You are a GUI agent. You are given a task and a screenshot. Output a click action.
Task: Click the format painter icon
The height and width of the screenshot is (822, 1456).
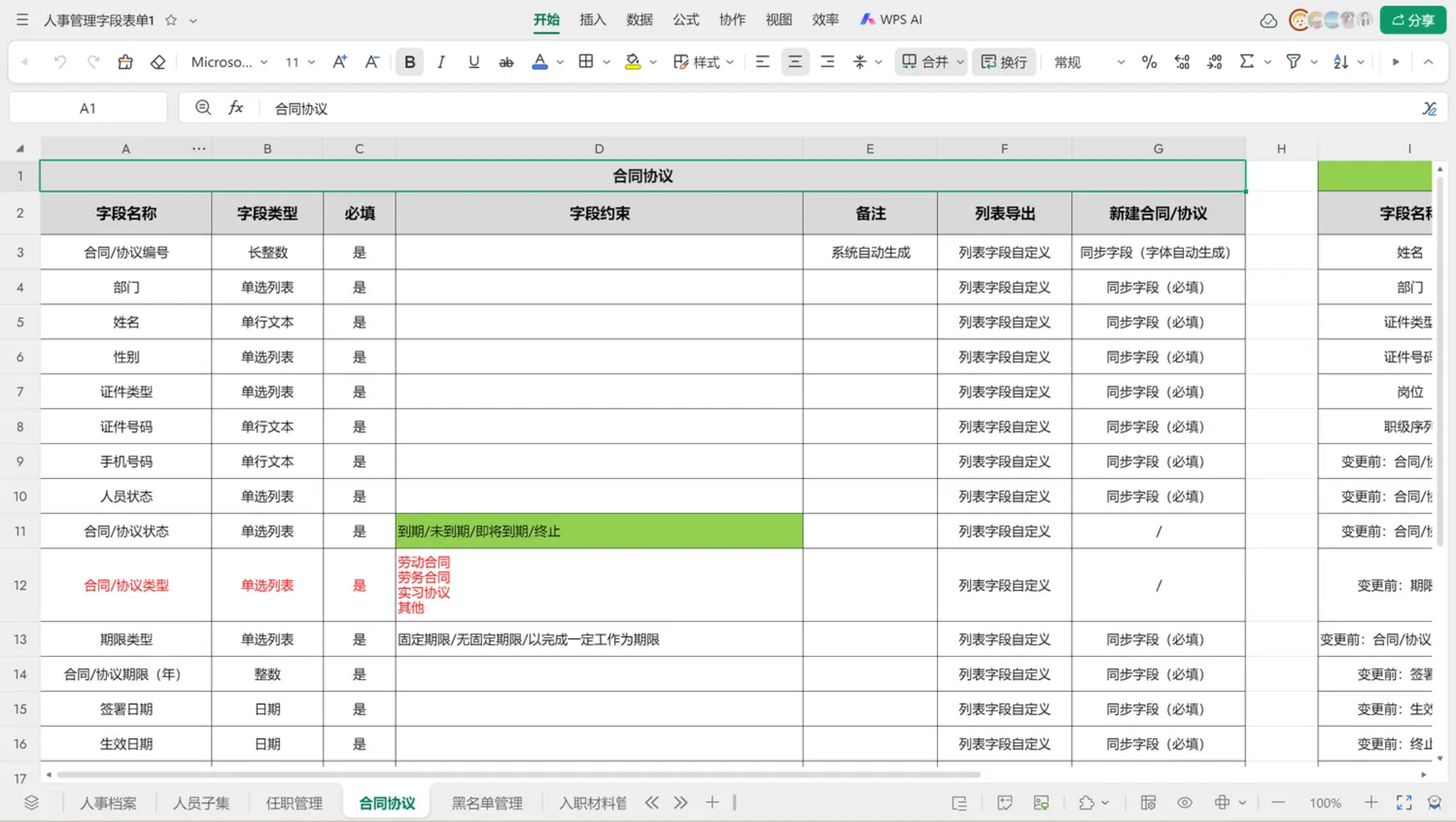[x=125, y=62]
